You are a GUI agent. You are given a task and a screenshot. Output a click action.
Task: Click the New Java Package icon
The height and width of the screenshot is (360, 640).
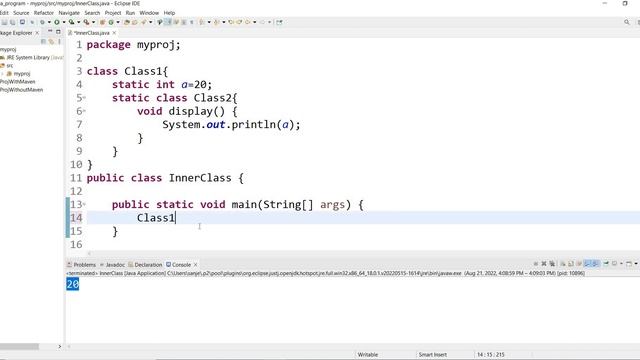102,22
